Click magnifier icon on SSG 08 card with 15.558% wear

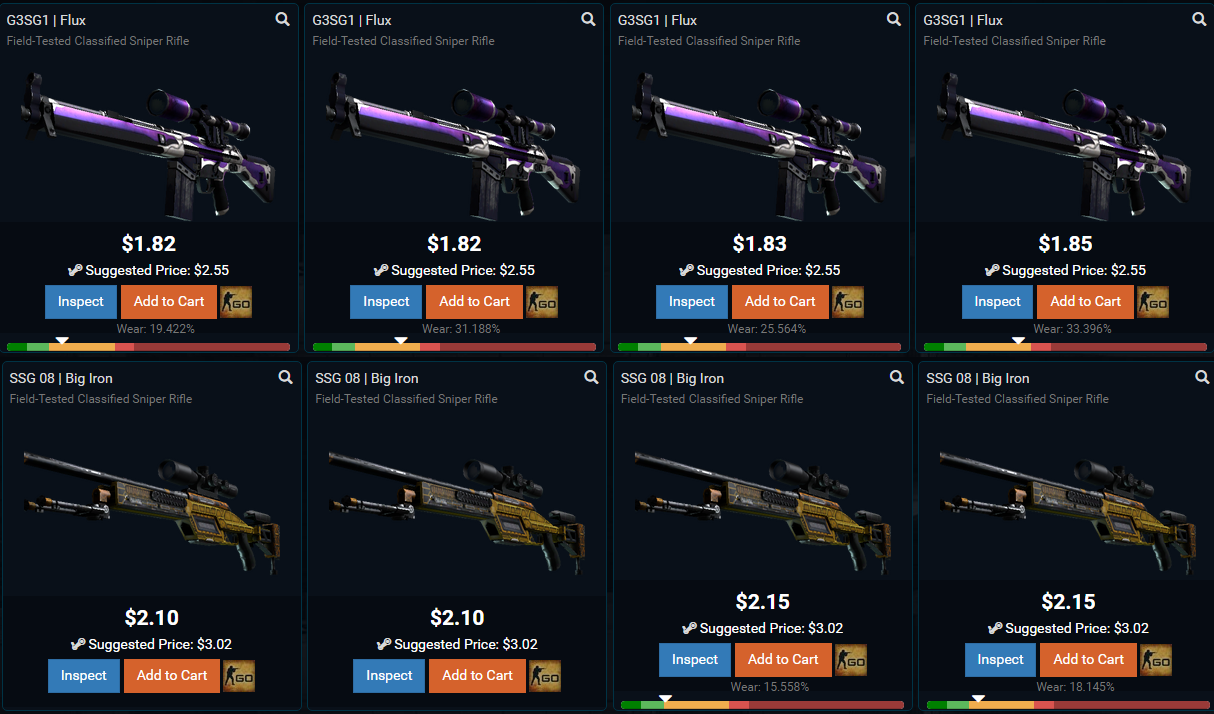[x=897, y=377]
